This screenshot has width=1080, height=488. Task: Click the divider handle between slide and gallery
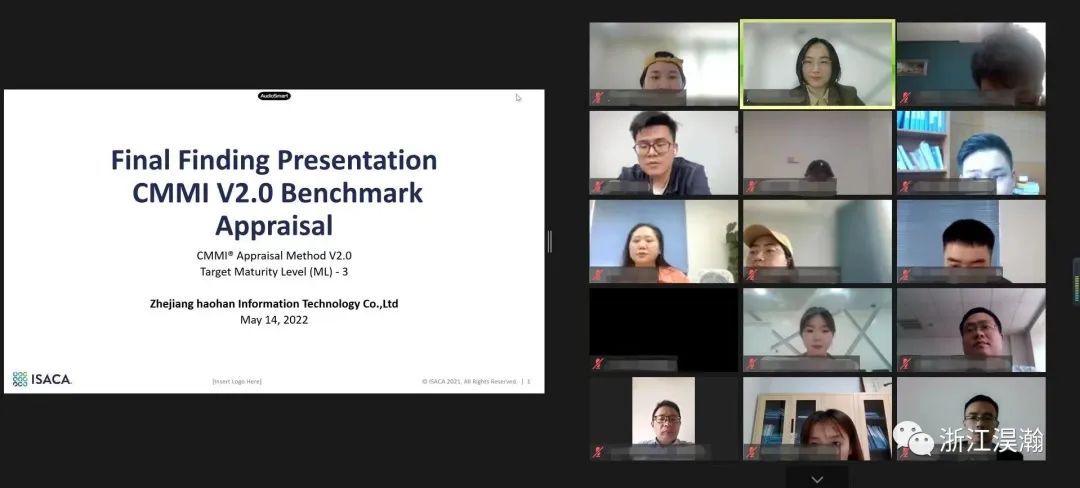[549, 241]
